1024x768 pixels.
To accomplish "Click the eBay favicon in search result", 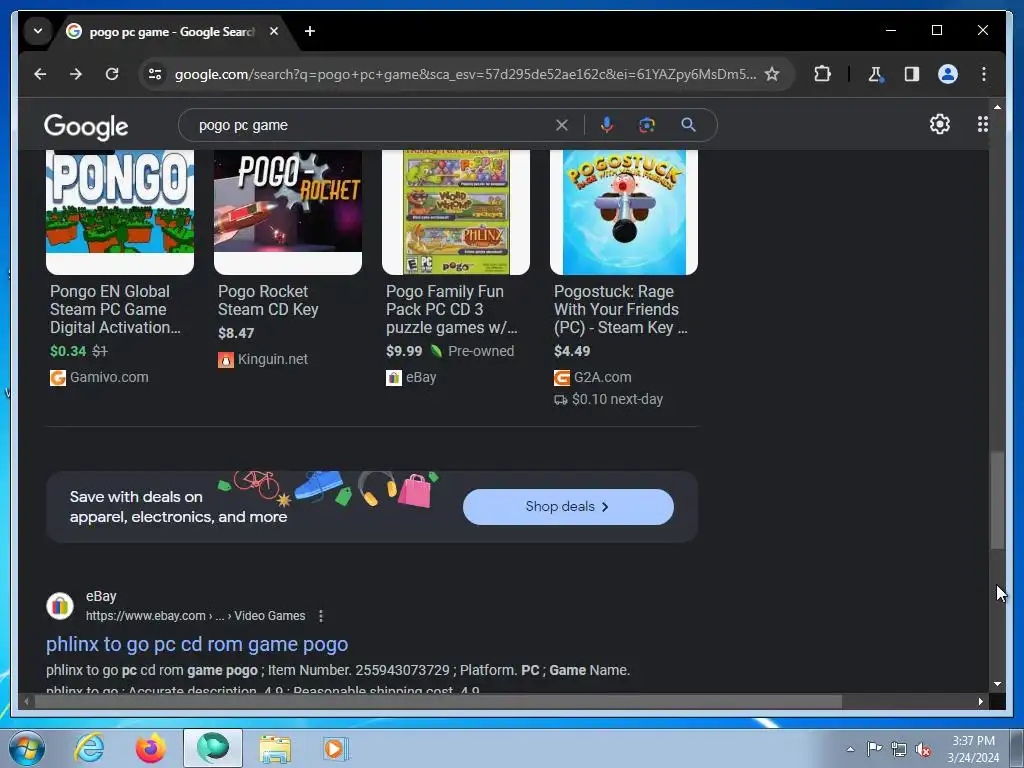I will pos(59,606).
